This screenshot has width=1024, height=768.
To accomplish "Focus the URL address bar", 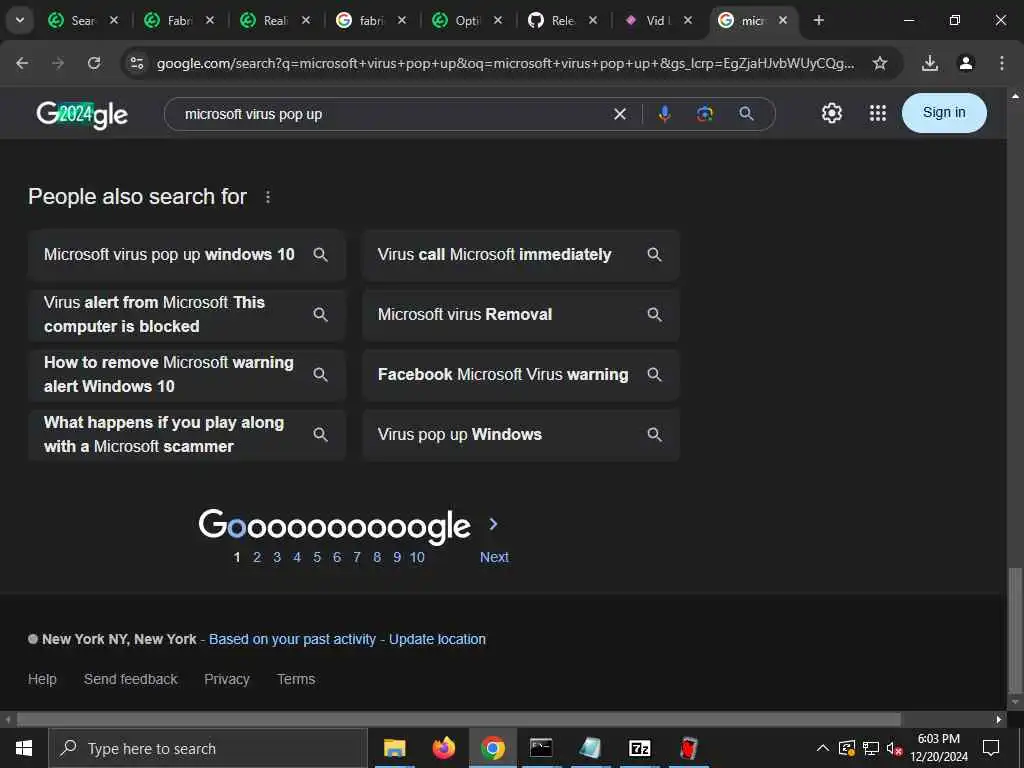I will (505, 63).
